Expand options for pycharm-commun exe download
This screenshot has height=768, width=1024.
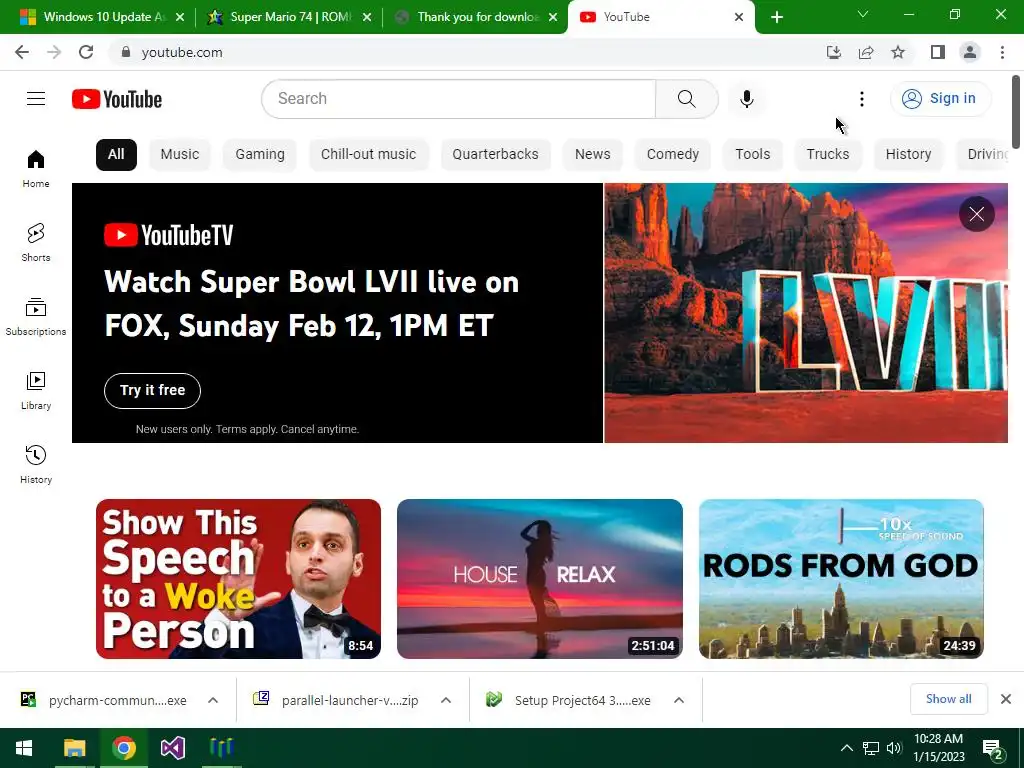[x=213, y=700]
